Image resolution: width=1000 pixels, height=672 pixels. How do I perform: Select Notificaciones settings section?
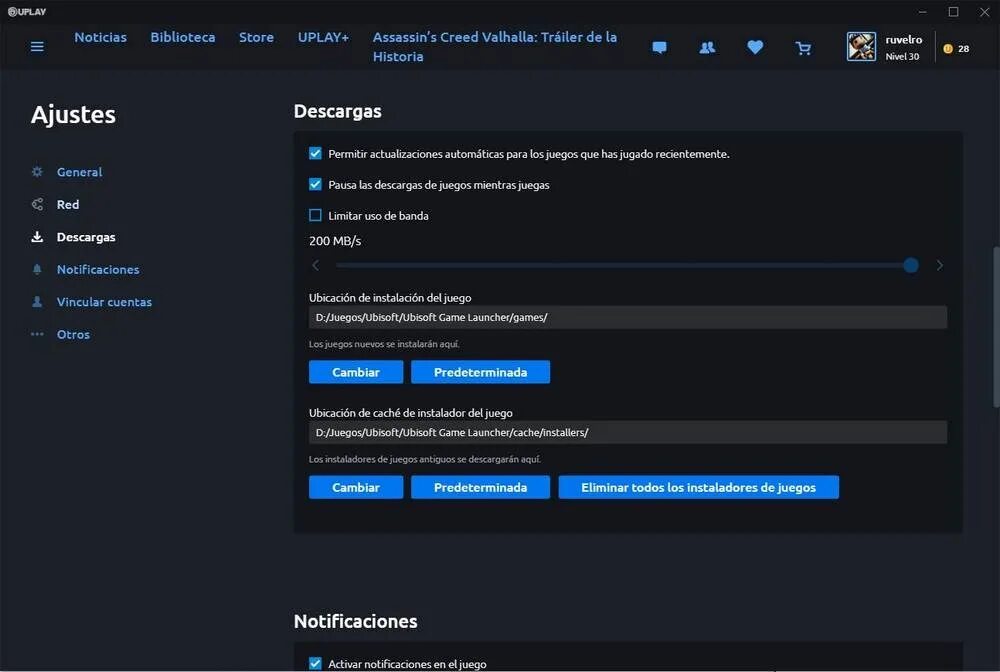pos(98,269)
